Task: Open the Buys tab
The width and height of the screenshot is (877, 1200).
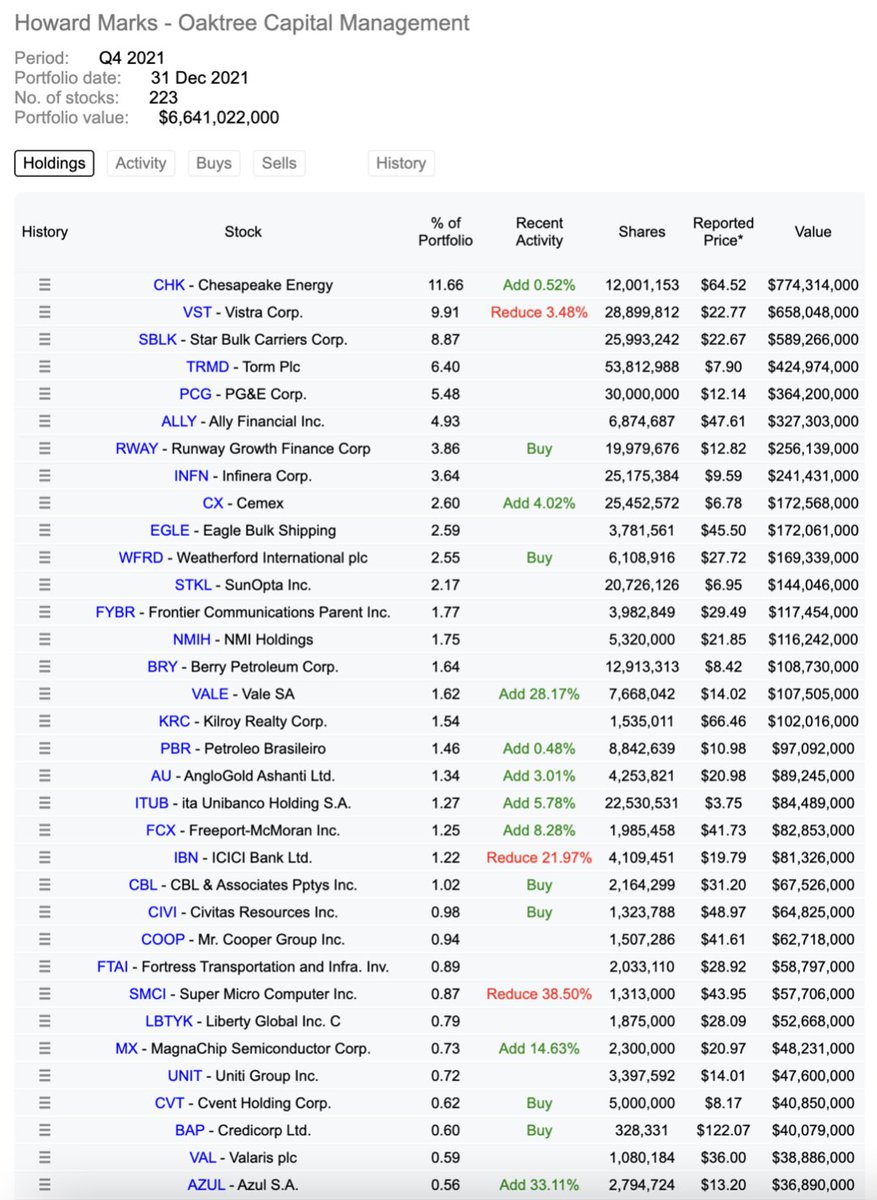Action: (214, 163)
